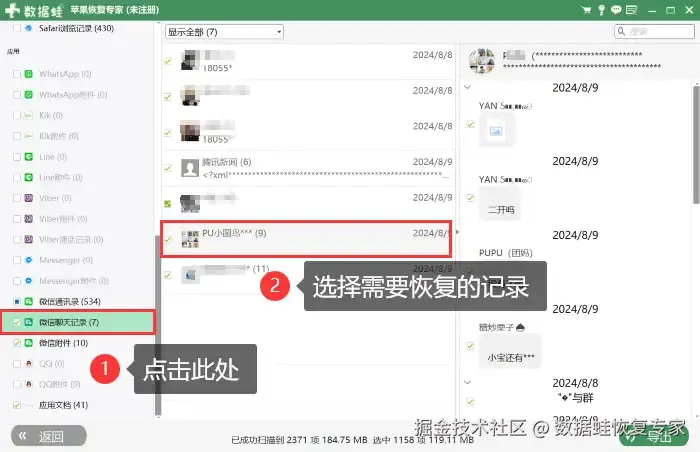
Task: Click sender name PUPU (团妈)
Action: [x=505, y=253]
